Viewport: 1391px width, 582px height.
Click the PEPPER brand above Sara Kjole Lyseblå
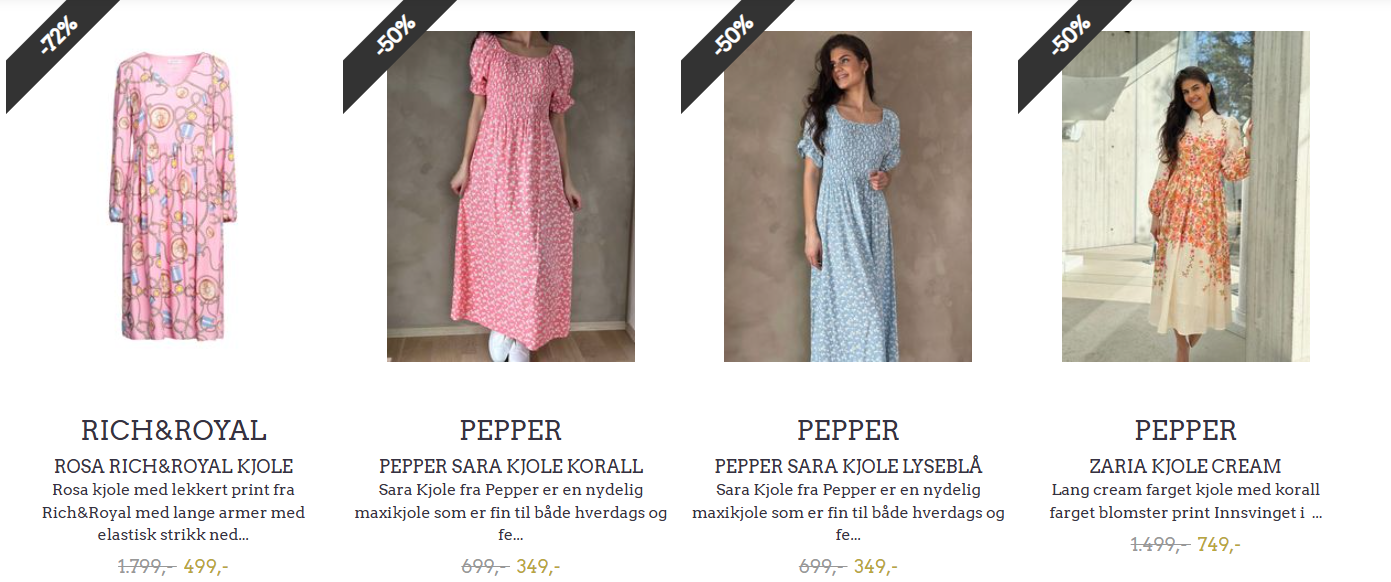pos(848,430)
